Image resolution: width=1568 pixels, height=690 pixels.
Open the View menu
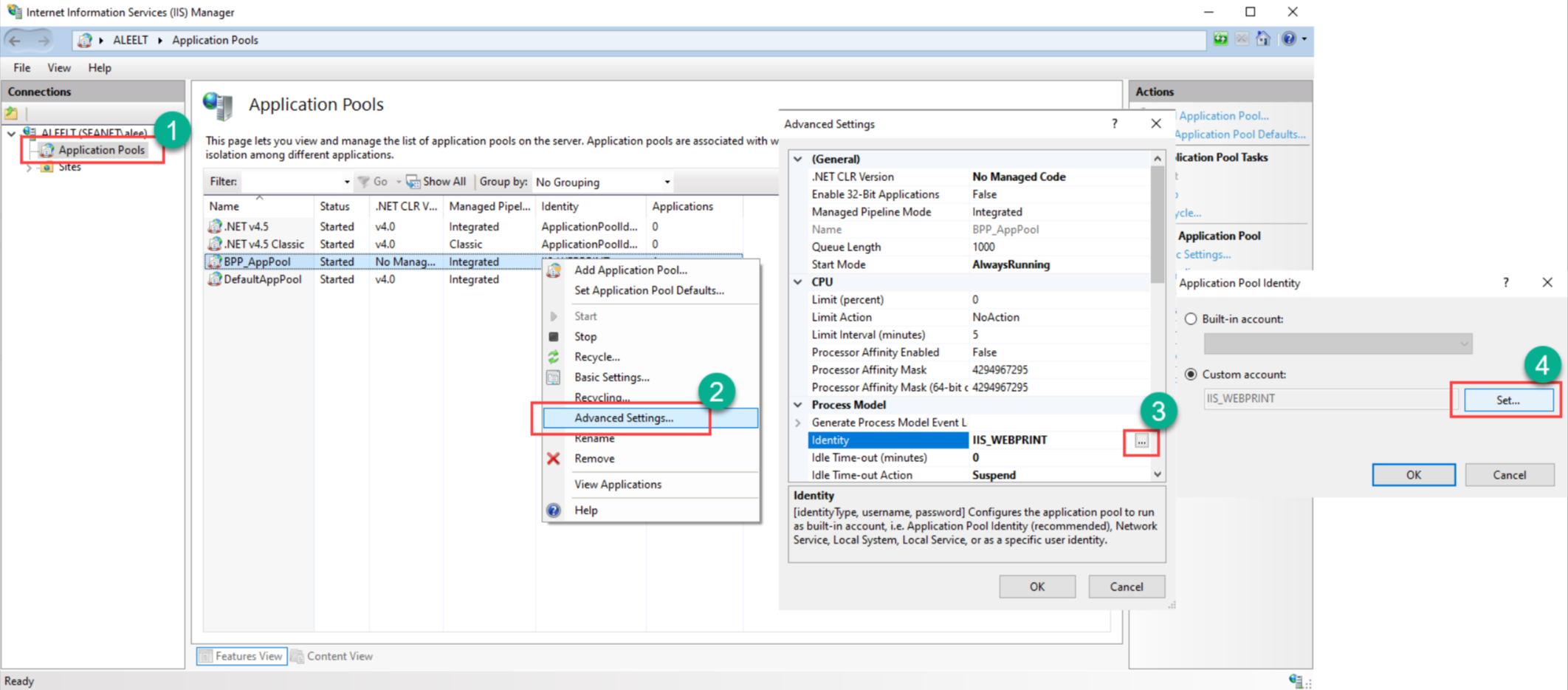click(x=59, y=68)
